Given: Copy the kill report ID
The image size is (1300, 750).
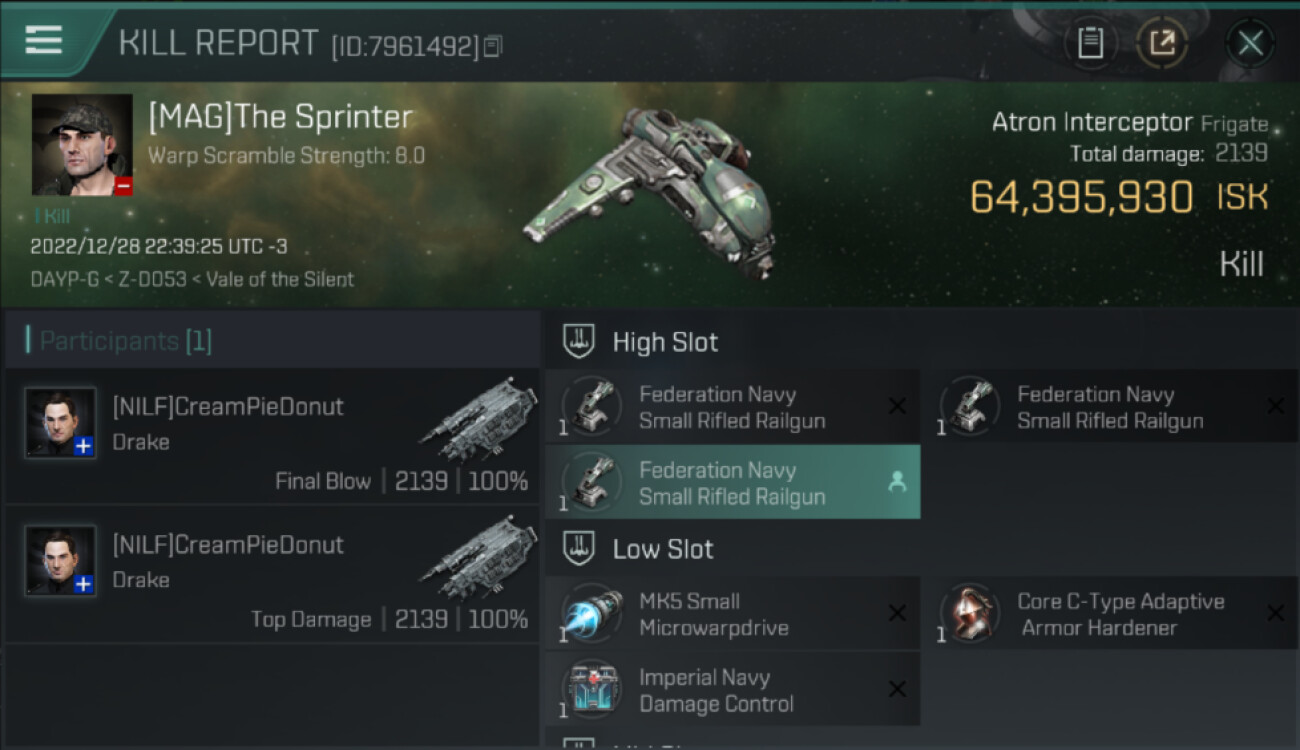Looking at the screenshot, I should [492, 46].
